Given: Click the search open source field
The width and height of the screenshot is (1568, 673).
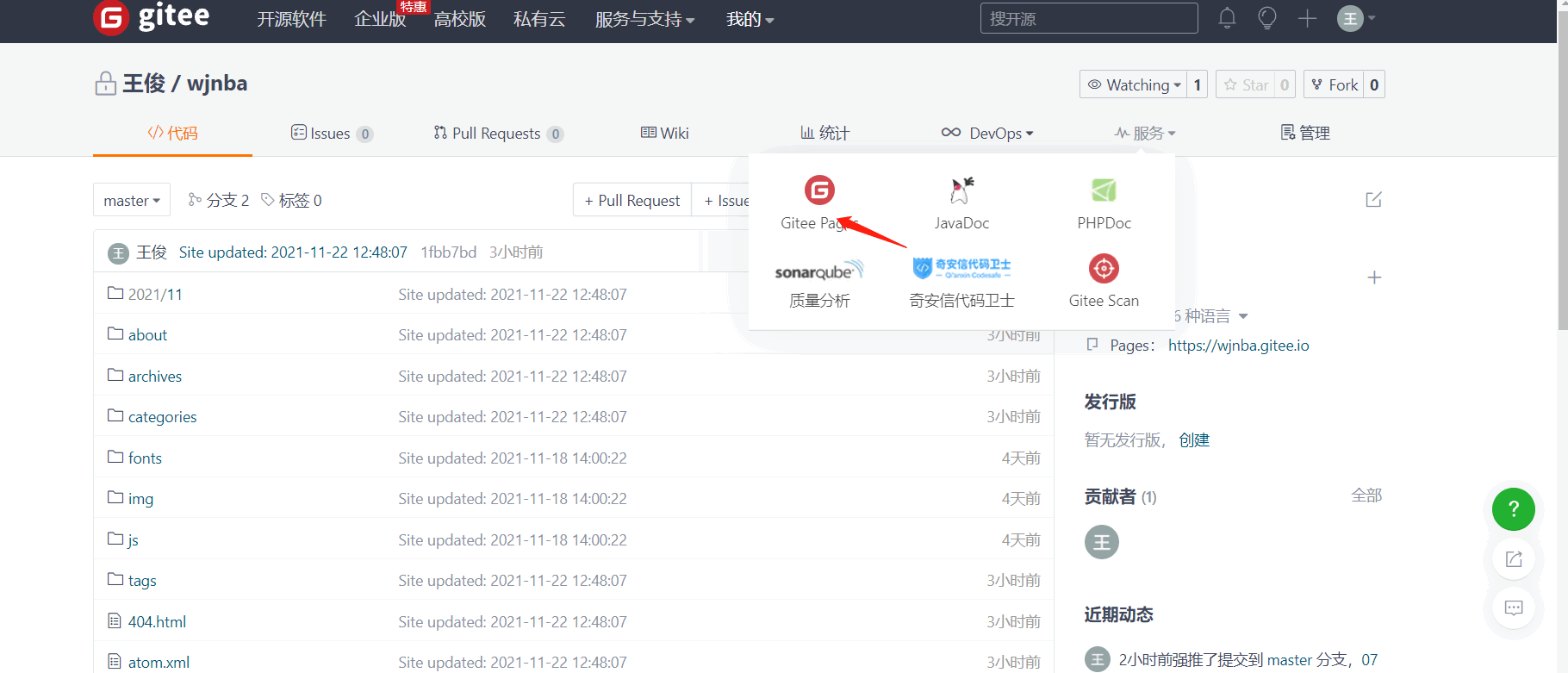Looking at the screenshot, I should (1088, 18).
